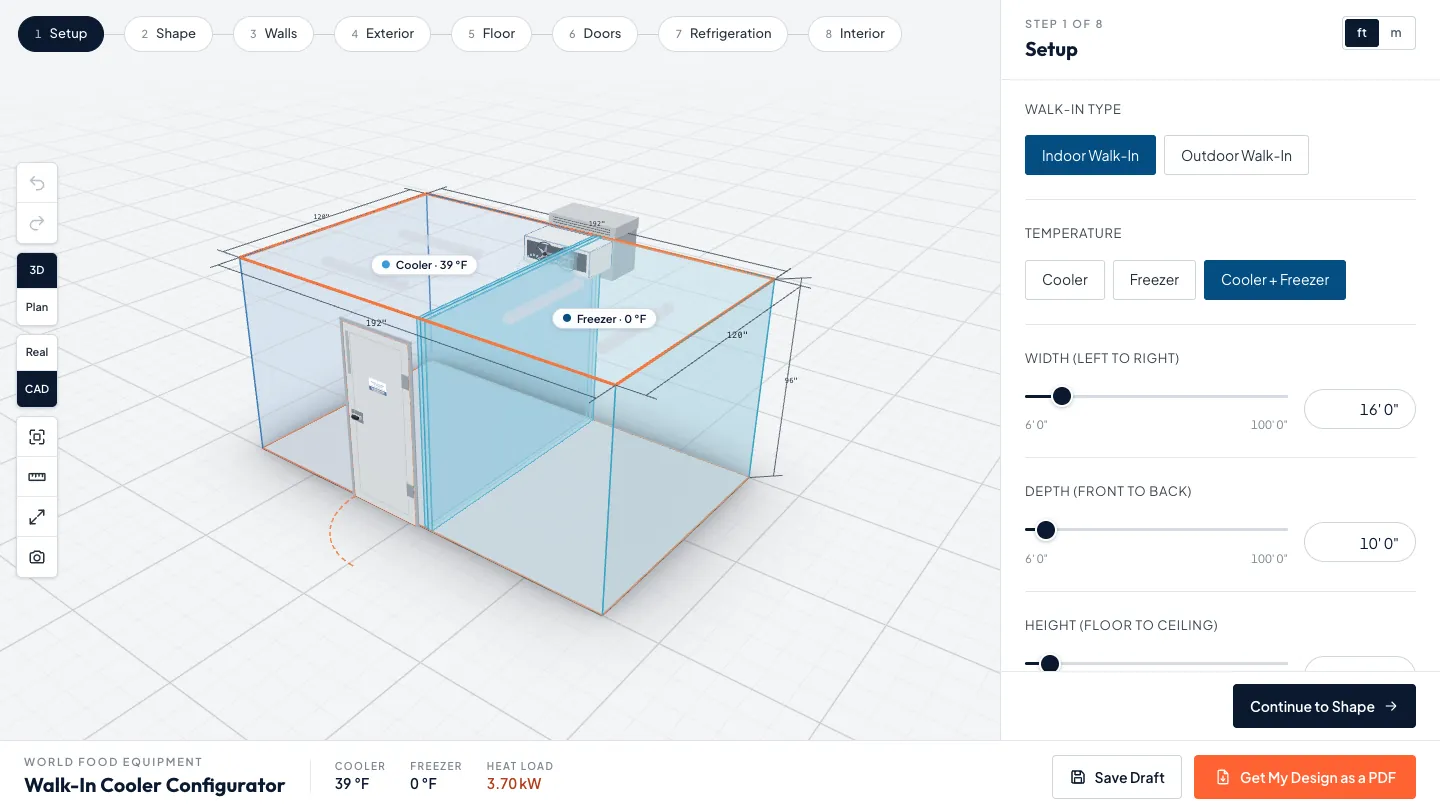Screen dimensions: 1440x812
Task: Click the footer Cooler 39 °F value
Action: tap(352, 783)
